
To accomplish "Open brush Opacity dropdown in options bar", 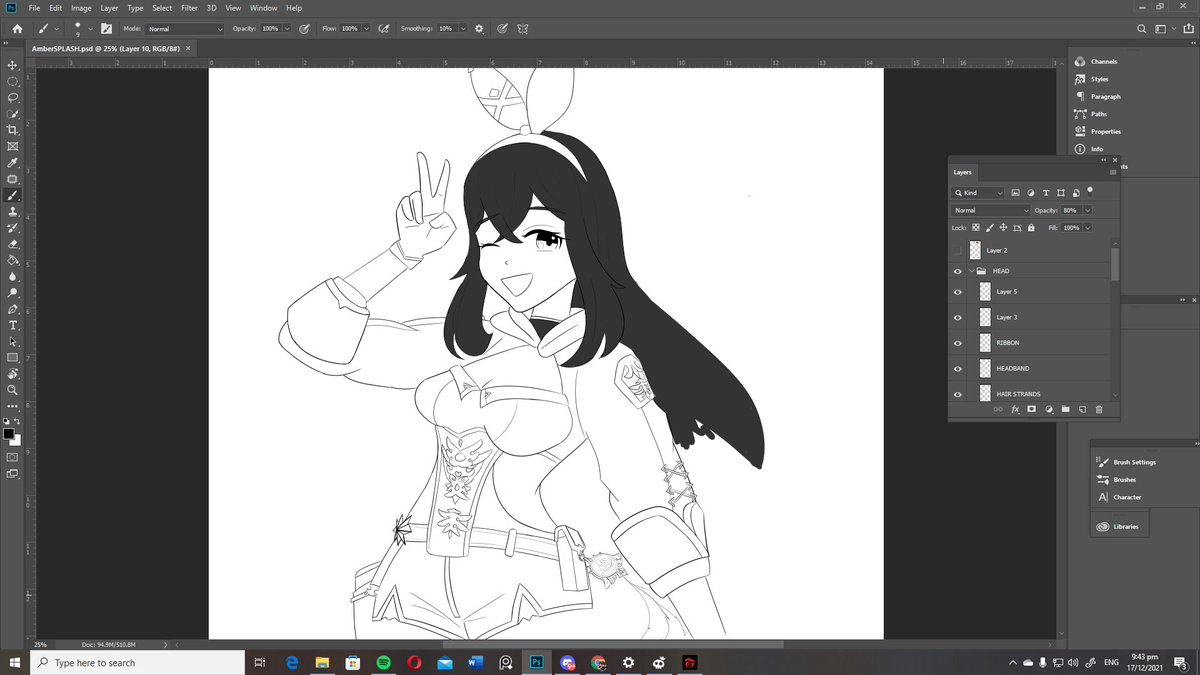I will point(288,29).
